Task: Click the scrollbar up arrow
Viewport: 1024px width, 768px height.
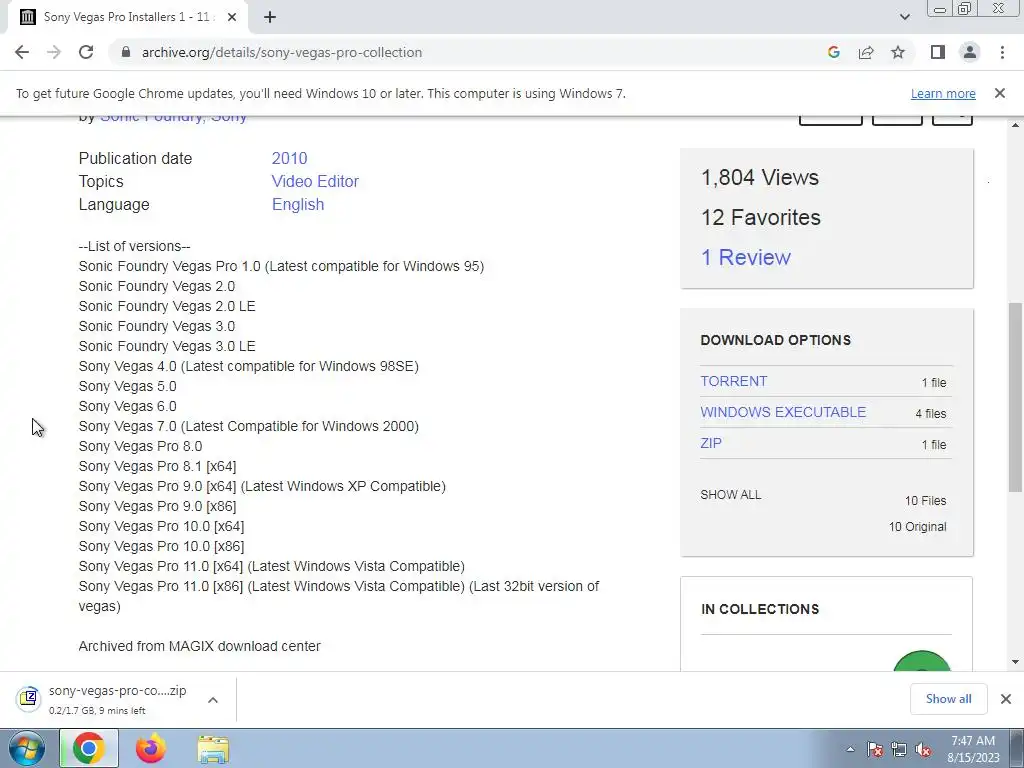Action: [x=1015, y=124]
